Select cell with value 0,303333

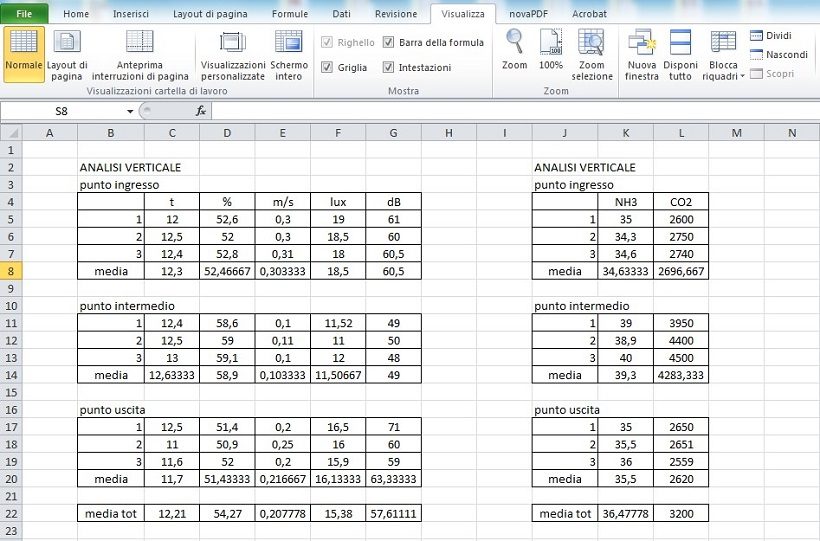pyautogui.click(x=282, y=271)
